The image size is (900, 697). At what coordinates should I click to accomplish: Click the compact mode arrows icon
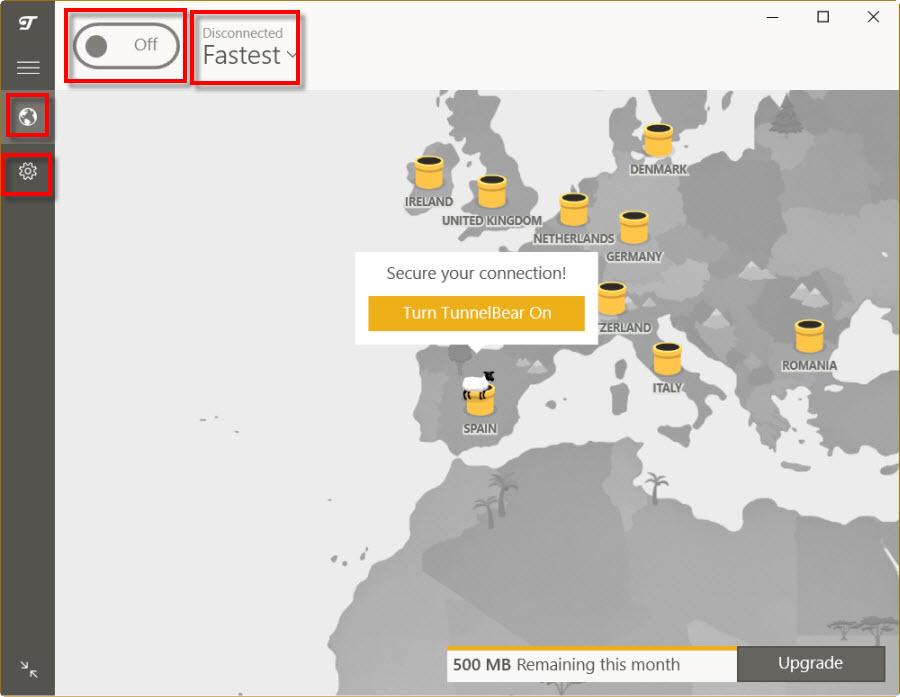(28, 669)
